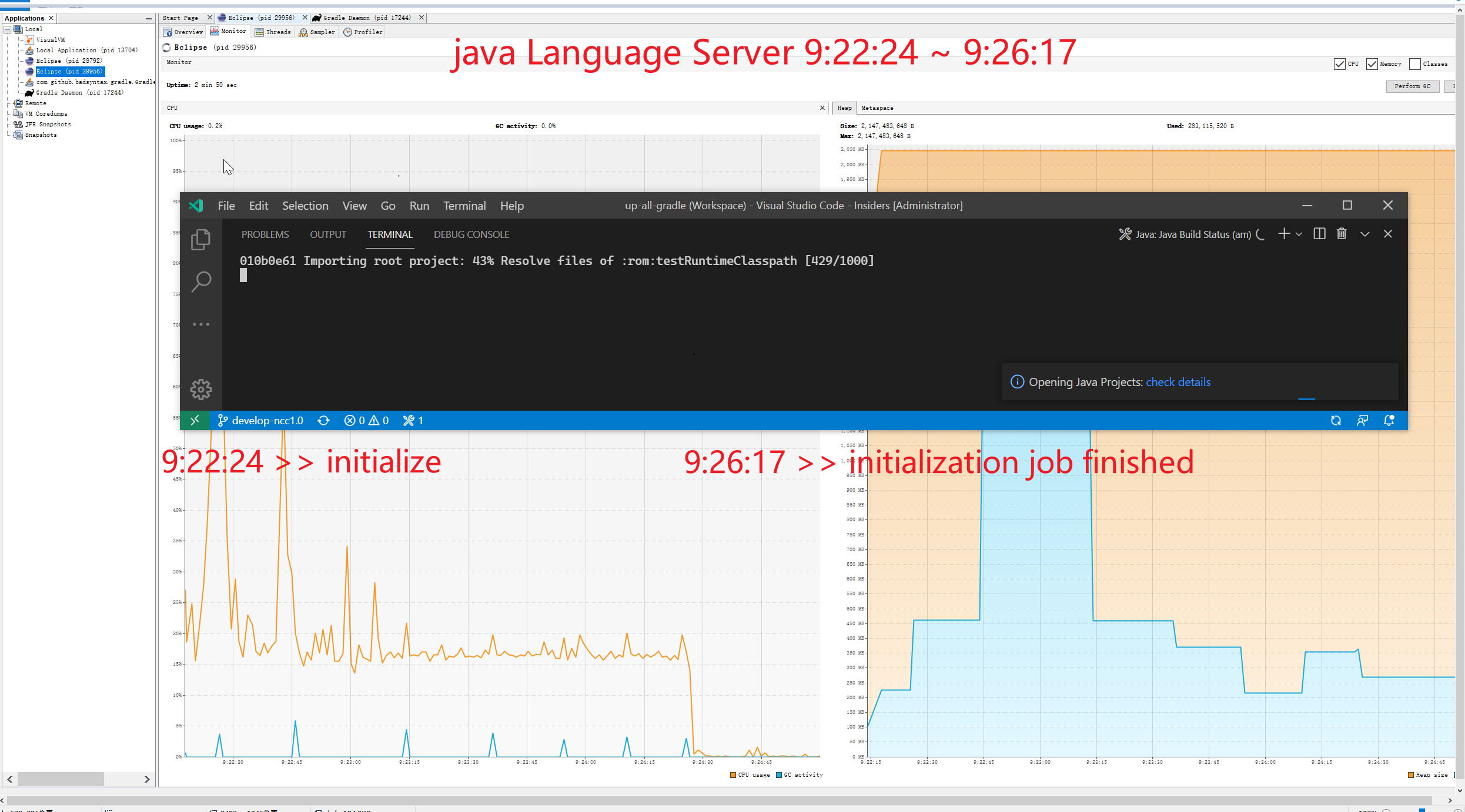Uncheck the CPU checkbox in VisualVM
Image resolution: width=1465 pixels, height=812 pixels.
(x=1339, y=63)
